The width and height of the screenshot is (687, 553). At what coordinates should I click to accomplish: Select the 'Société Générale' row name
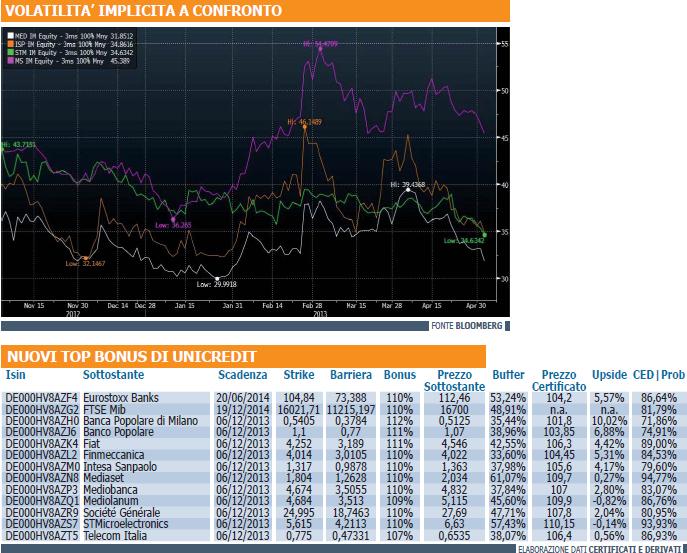121,512
